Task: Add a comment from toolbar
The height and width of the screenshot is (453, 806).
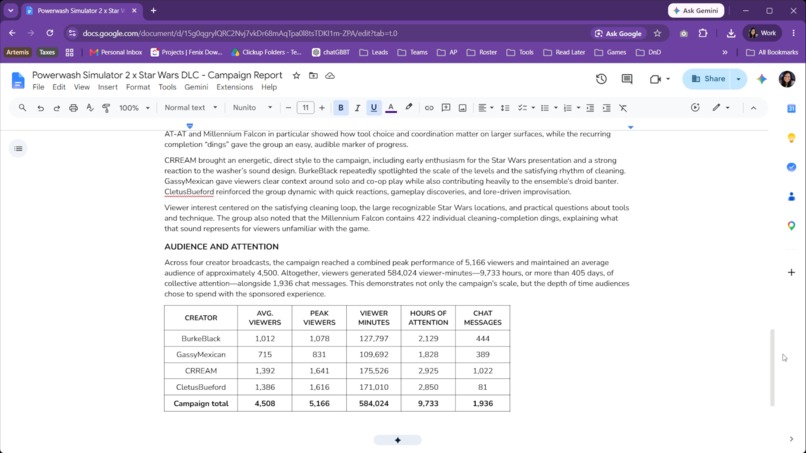Action: [446, 108]
